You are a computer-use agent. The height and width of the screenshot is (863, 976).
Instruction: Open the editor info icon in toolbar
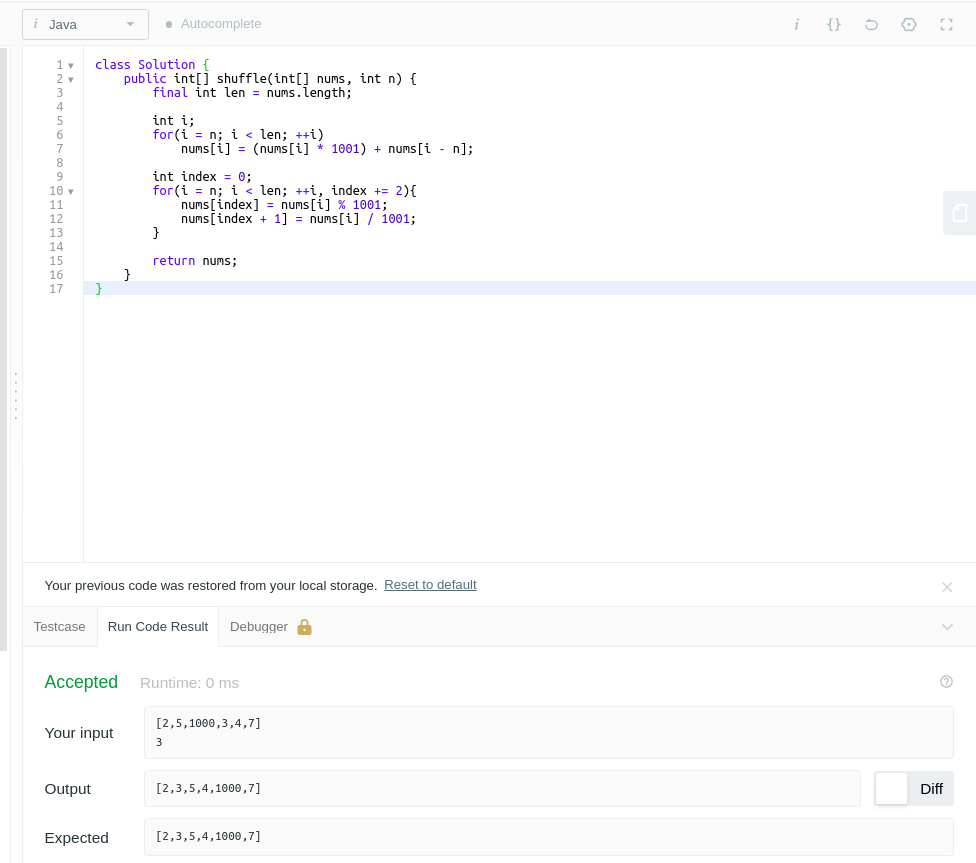coord(796,24)
